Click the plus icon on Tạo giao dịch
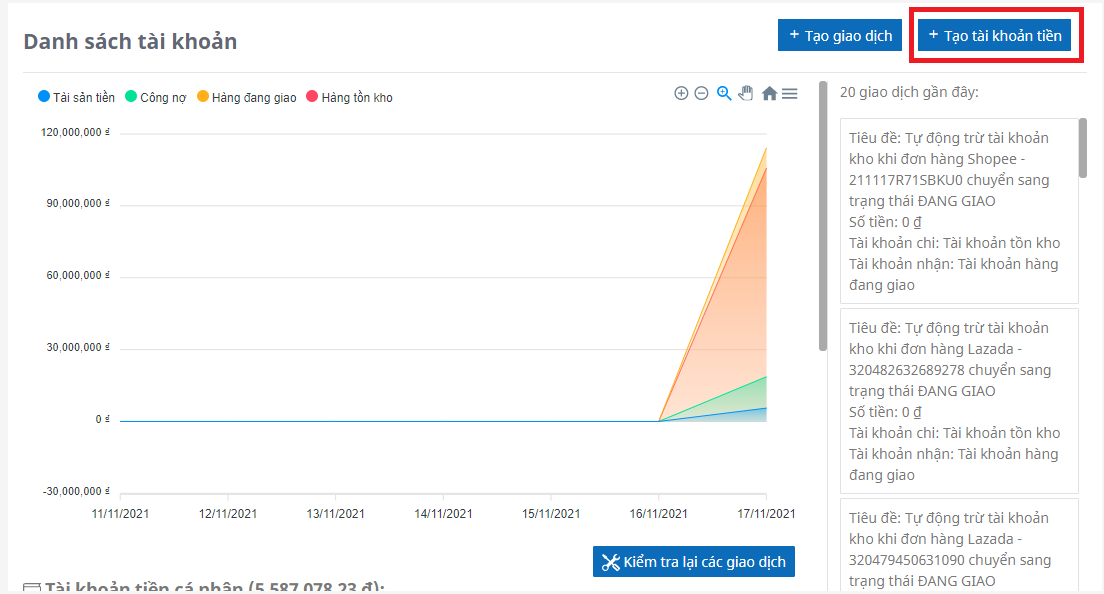 794,35
